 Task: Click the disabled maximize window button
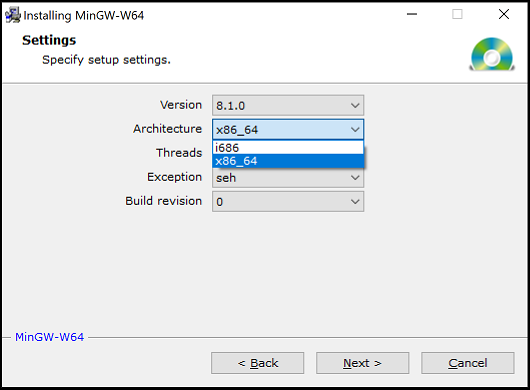click(457, 14)
